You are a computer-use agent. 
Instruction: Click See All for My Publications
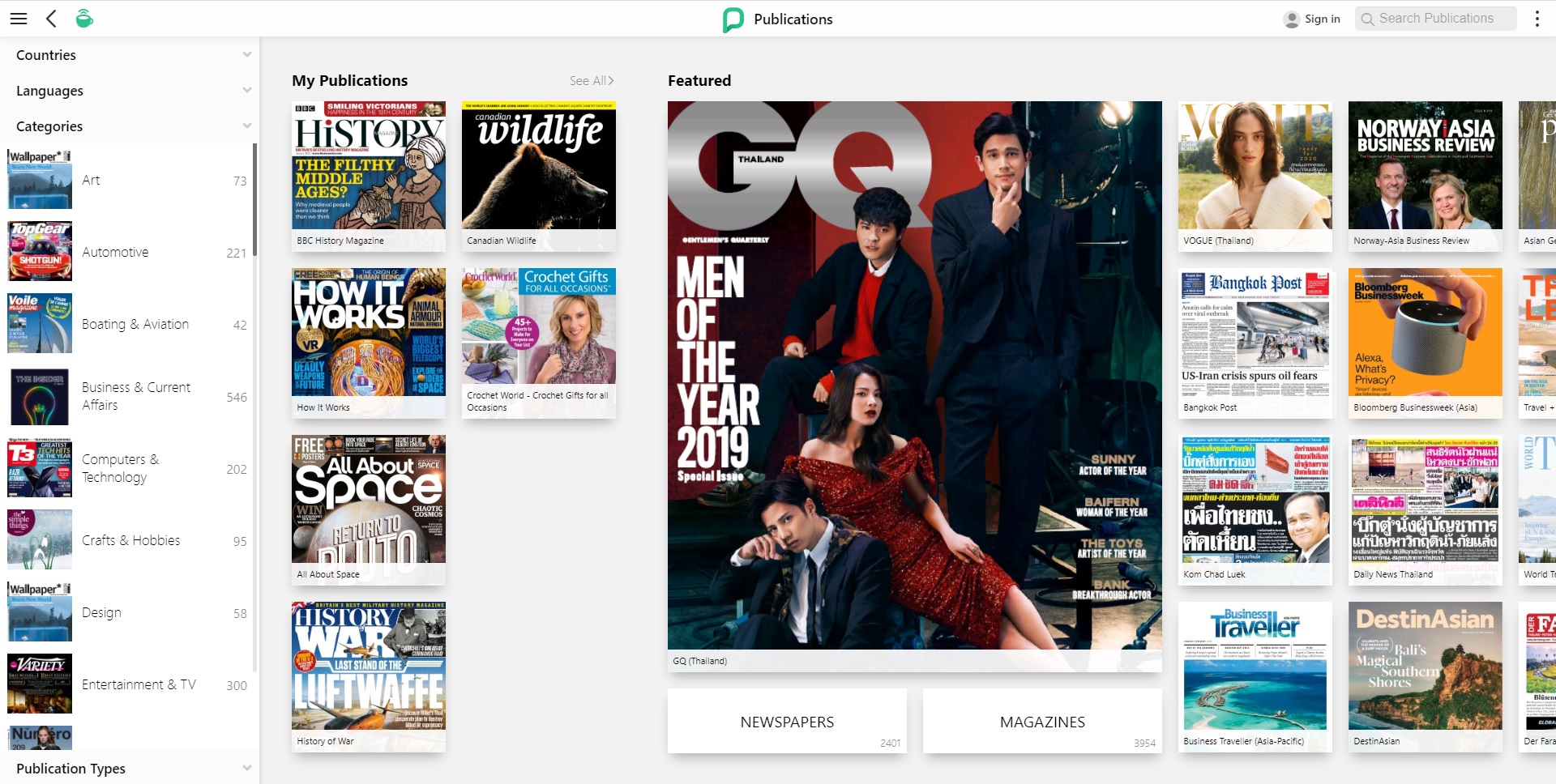point(592,81)
